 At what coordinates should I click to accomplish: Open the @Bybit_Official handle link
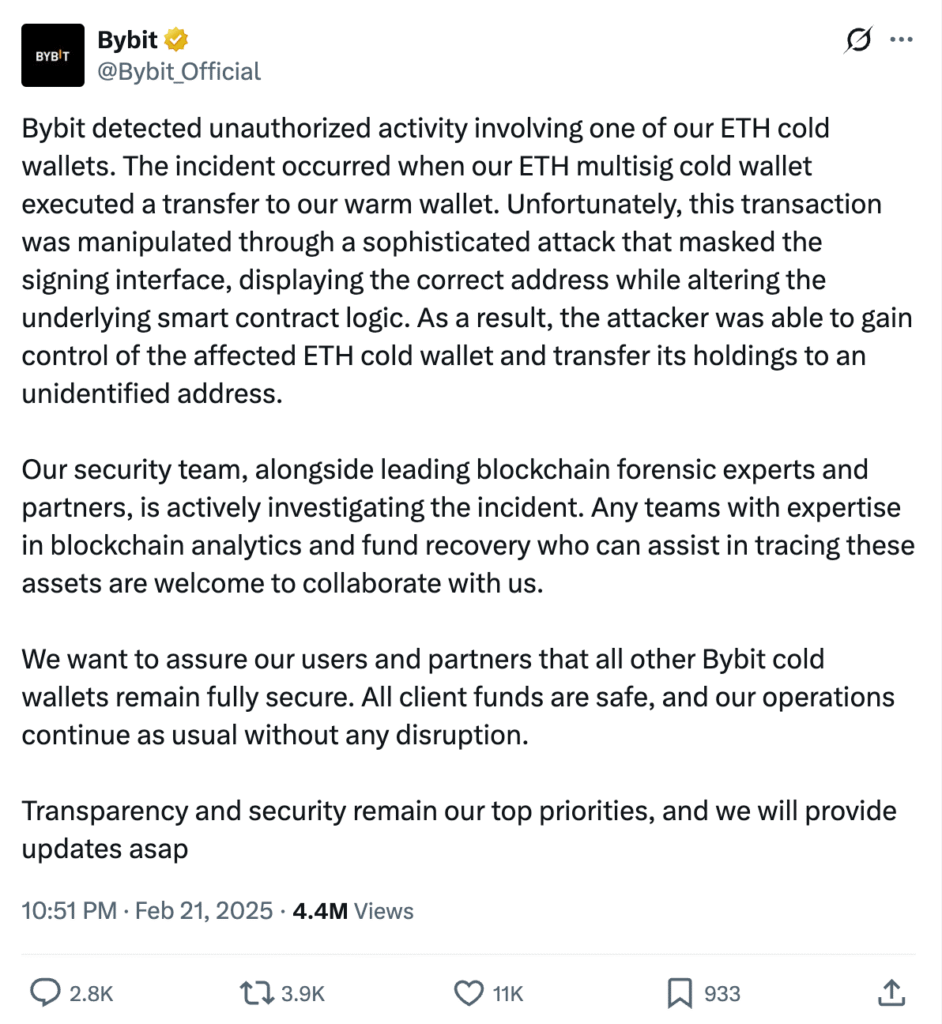pos(178,71)
